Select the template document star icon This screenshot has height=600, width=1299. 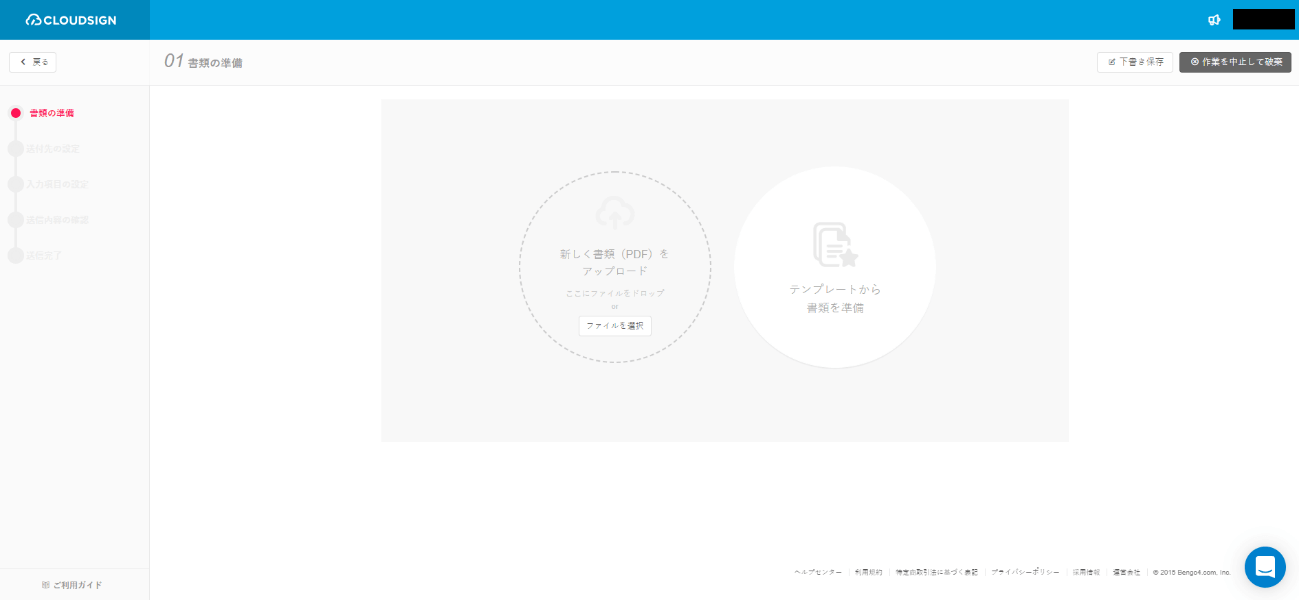pos(833,243)
